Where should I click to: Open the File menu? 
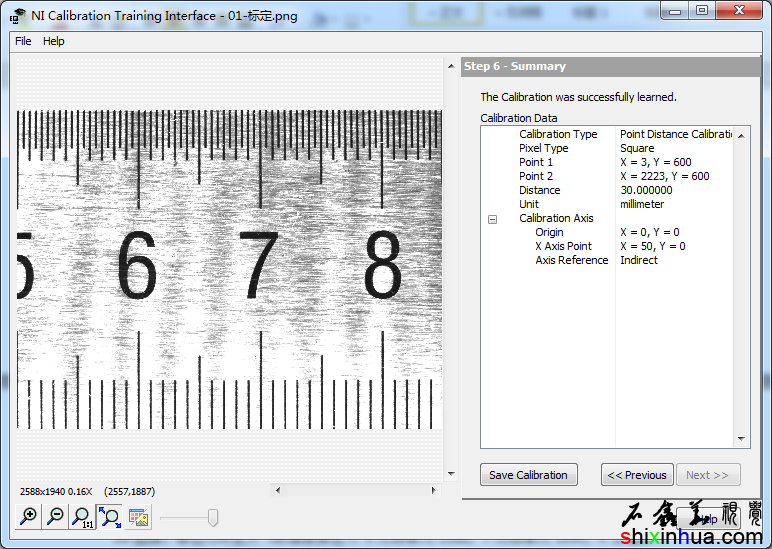click(23, 41)
